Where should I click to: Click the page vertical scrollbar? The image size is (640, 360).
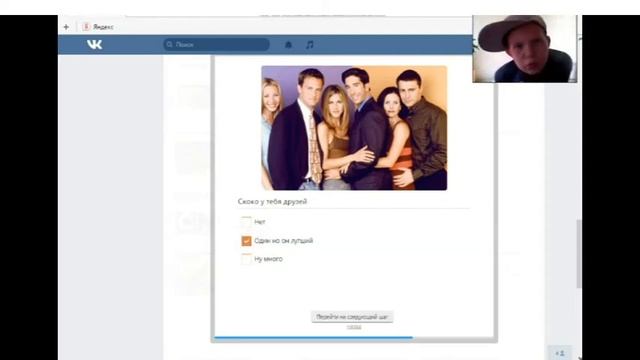pyautogui.click(x=579, y=253)
